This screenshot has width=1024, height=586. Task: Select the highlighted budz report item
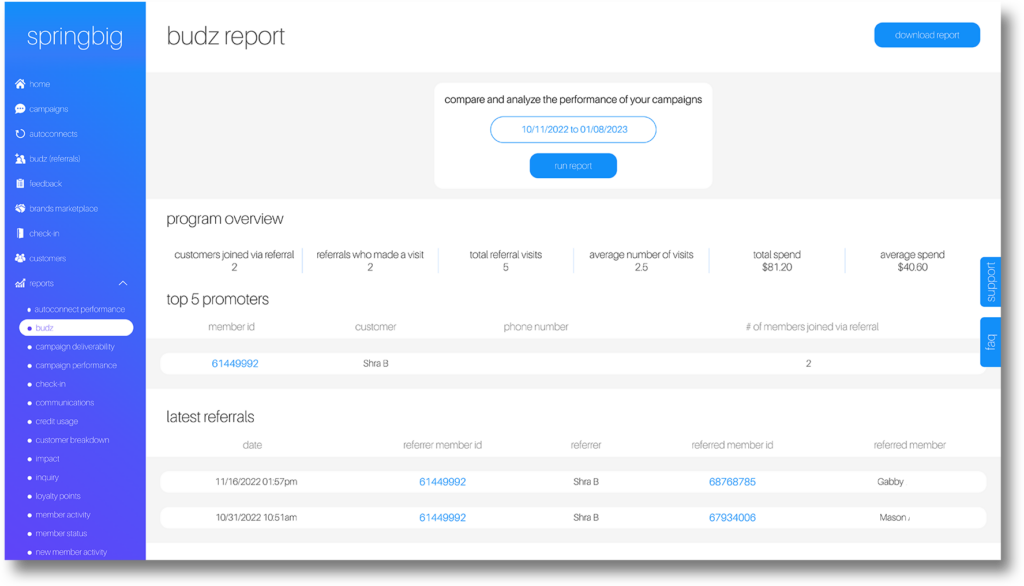click(x=76, y=327)
